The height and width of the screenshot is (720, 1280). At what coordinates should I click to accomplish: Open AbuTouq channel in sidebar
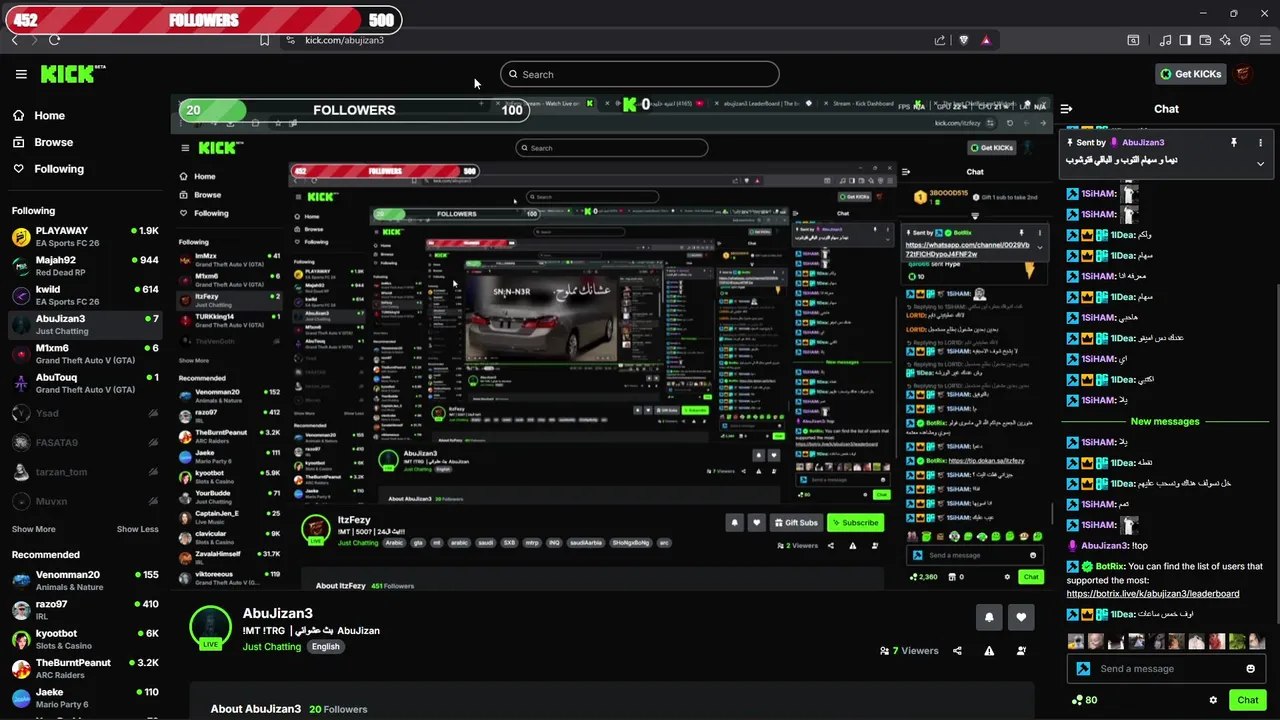(85, 383)
